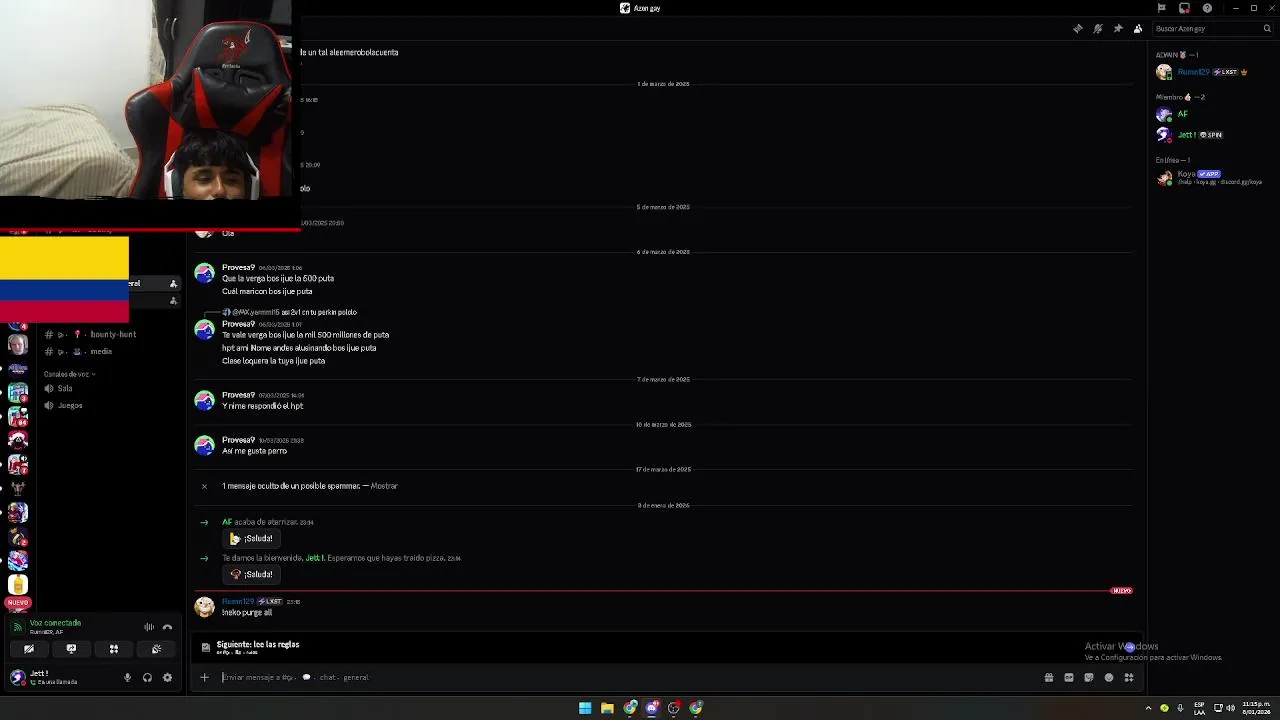Image resolution: width=1280 pixels, height=720 pixels.
Task: Open the Windows Start button in taskbar
Action: (x=585, y=708)
